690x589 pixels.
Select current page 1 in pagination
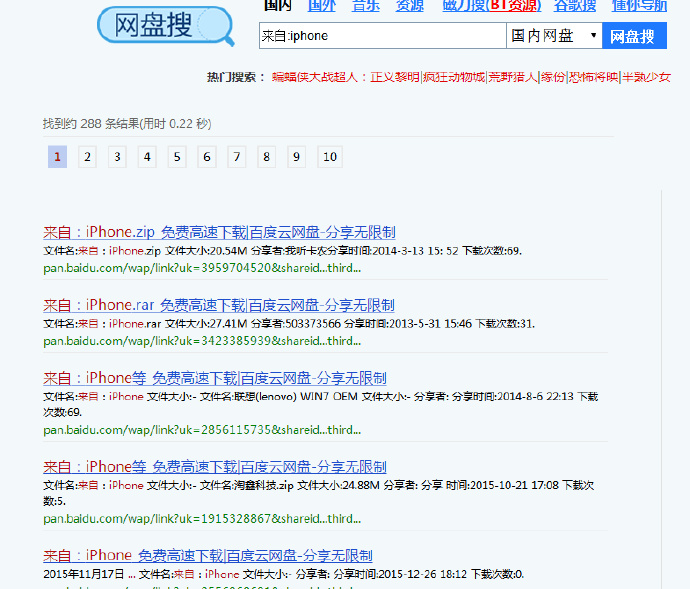pyautogui.click(x=57, y=157)
